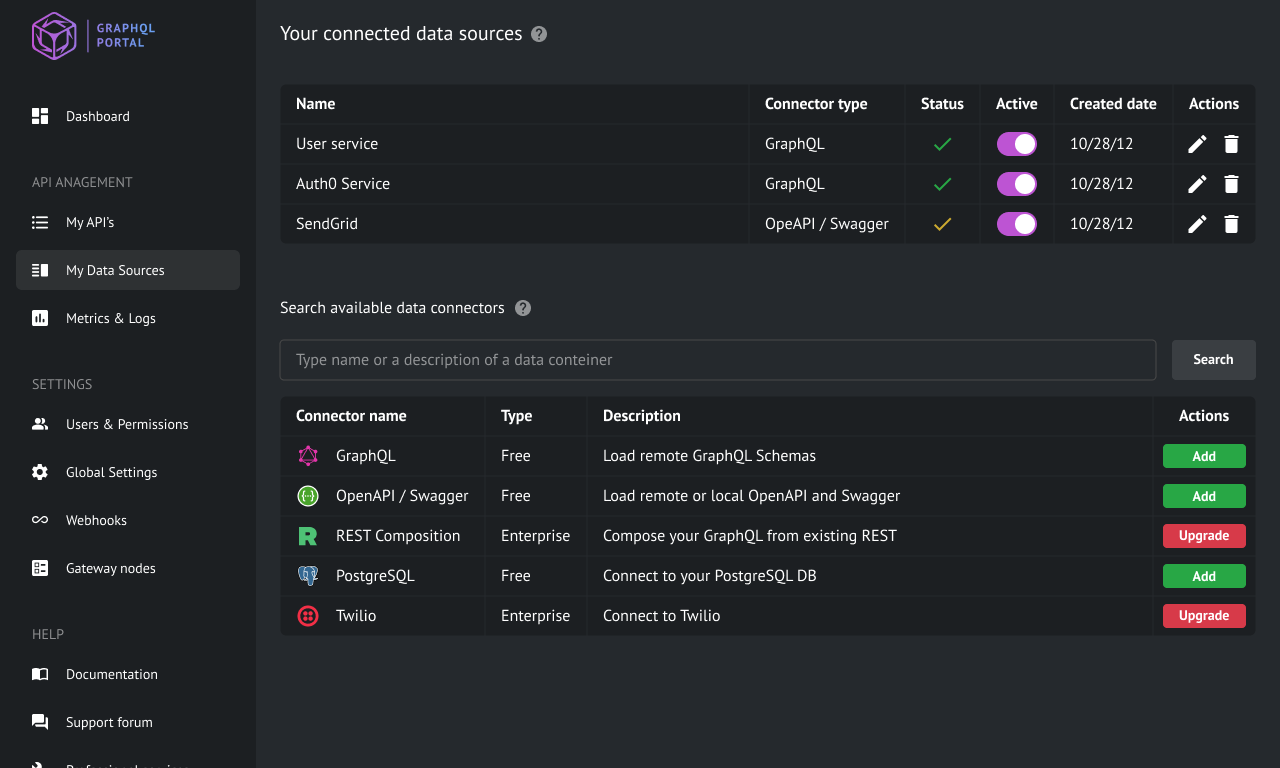Click 'OpeAPI / Swagger' connector type cell
This screenshot has height=768, width=1280.
click(x=827, y=224)
